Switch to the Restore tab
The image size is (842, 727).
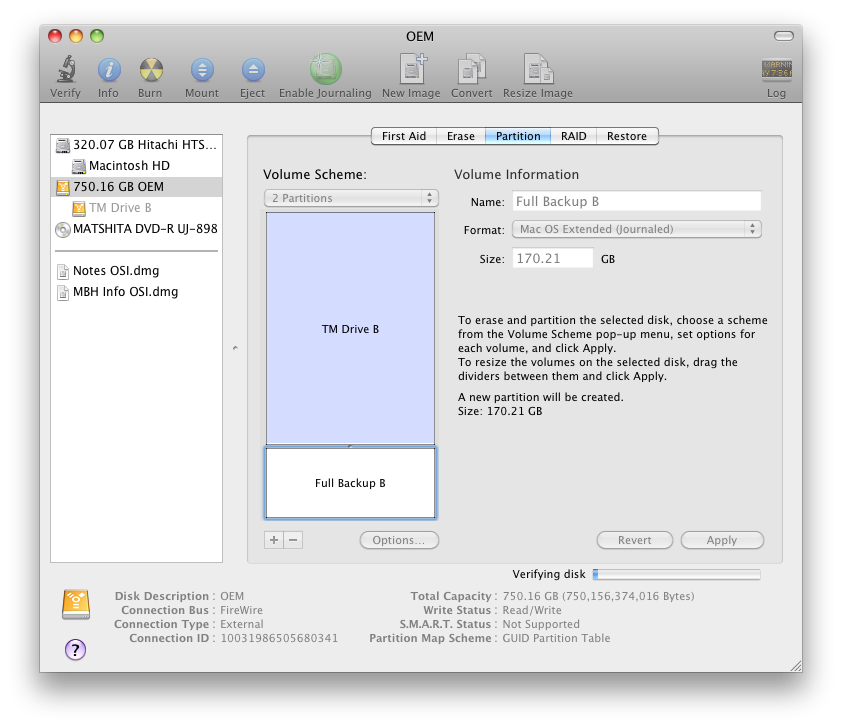[627, 136]
